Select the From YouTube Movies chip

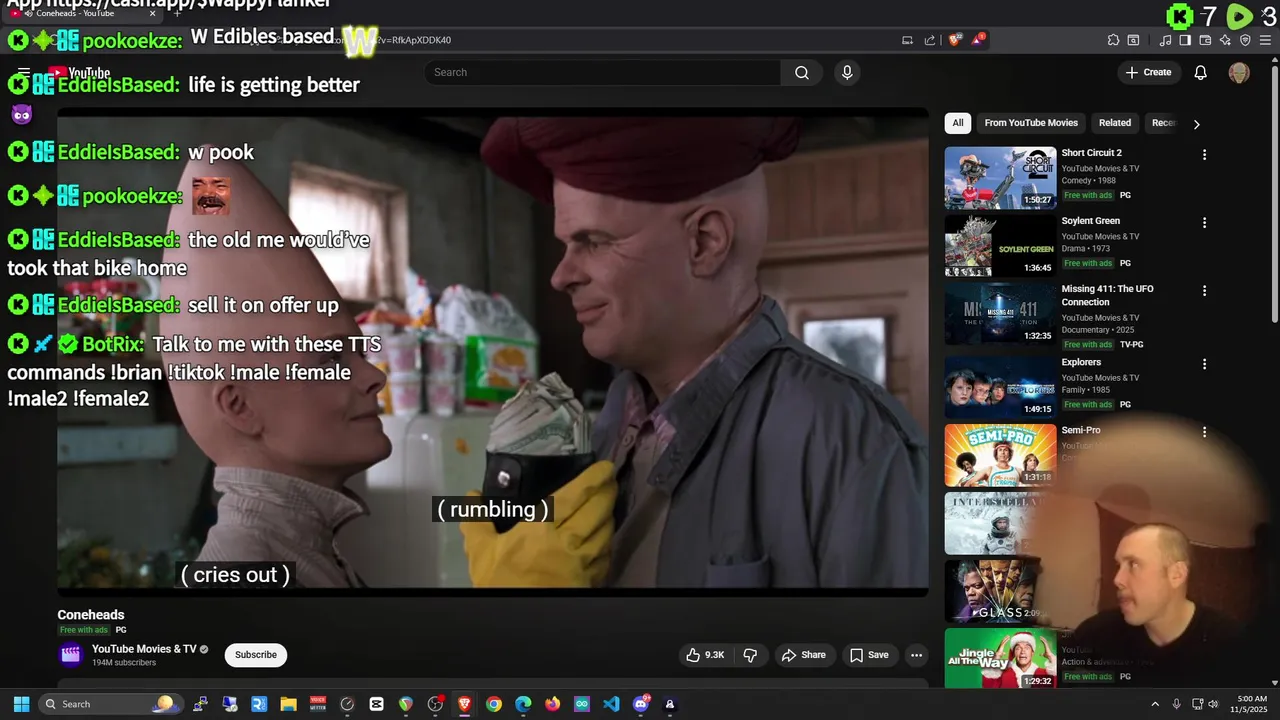pos(1031,123)
